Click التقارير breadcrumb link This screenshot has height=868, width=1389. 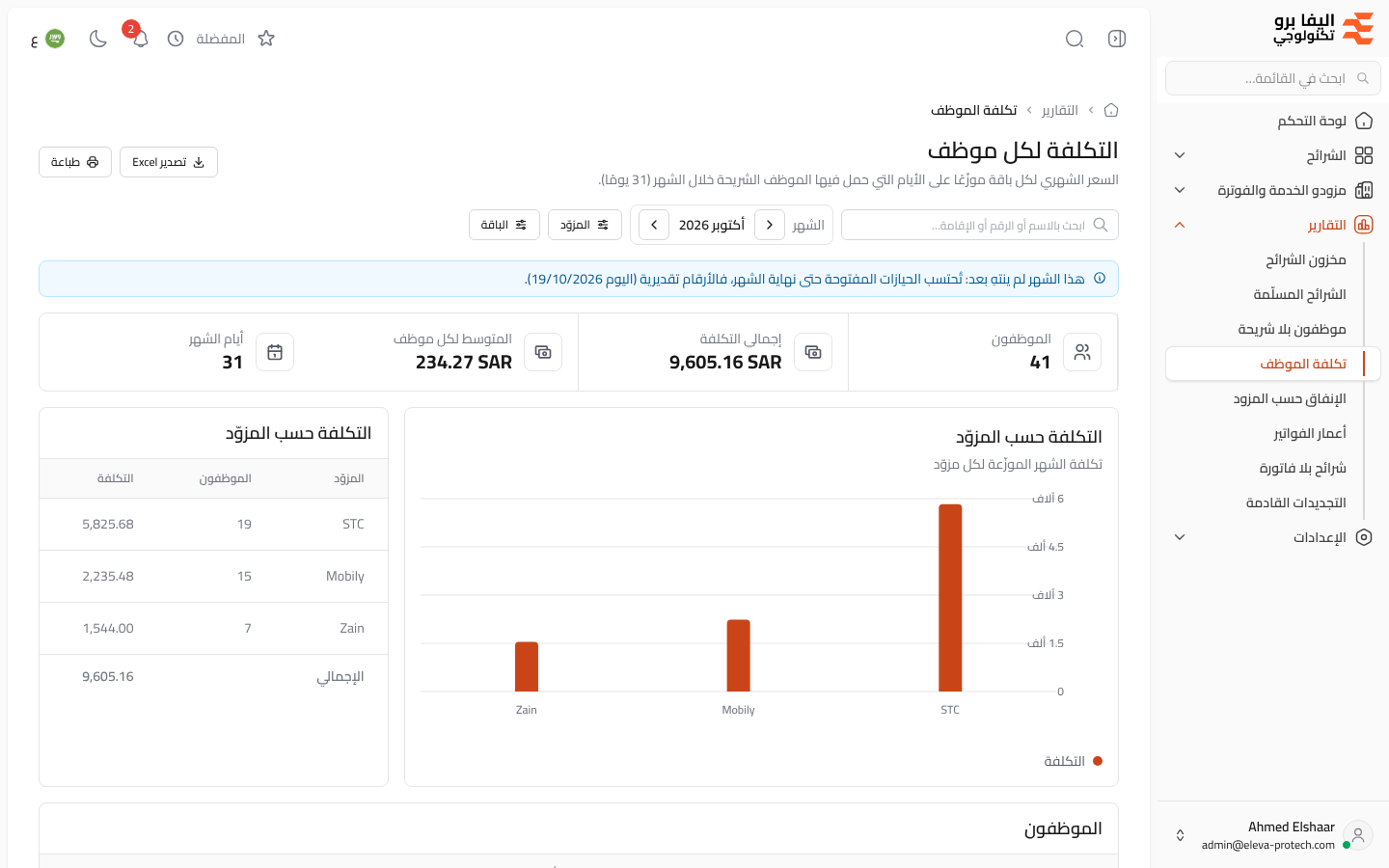pyautogui.click(x=1060, y=110)
